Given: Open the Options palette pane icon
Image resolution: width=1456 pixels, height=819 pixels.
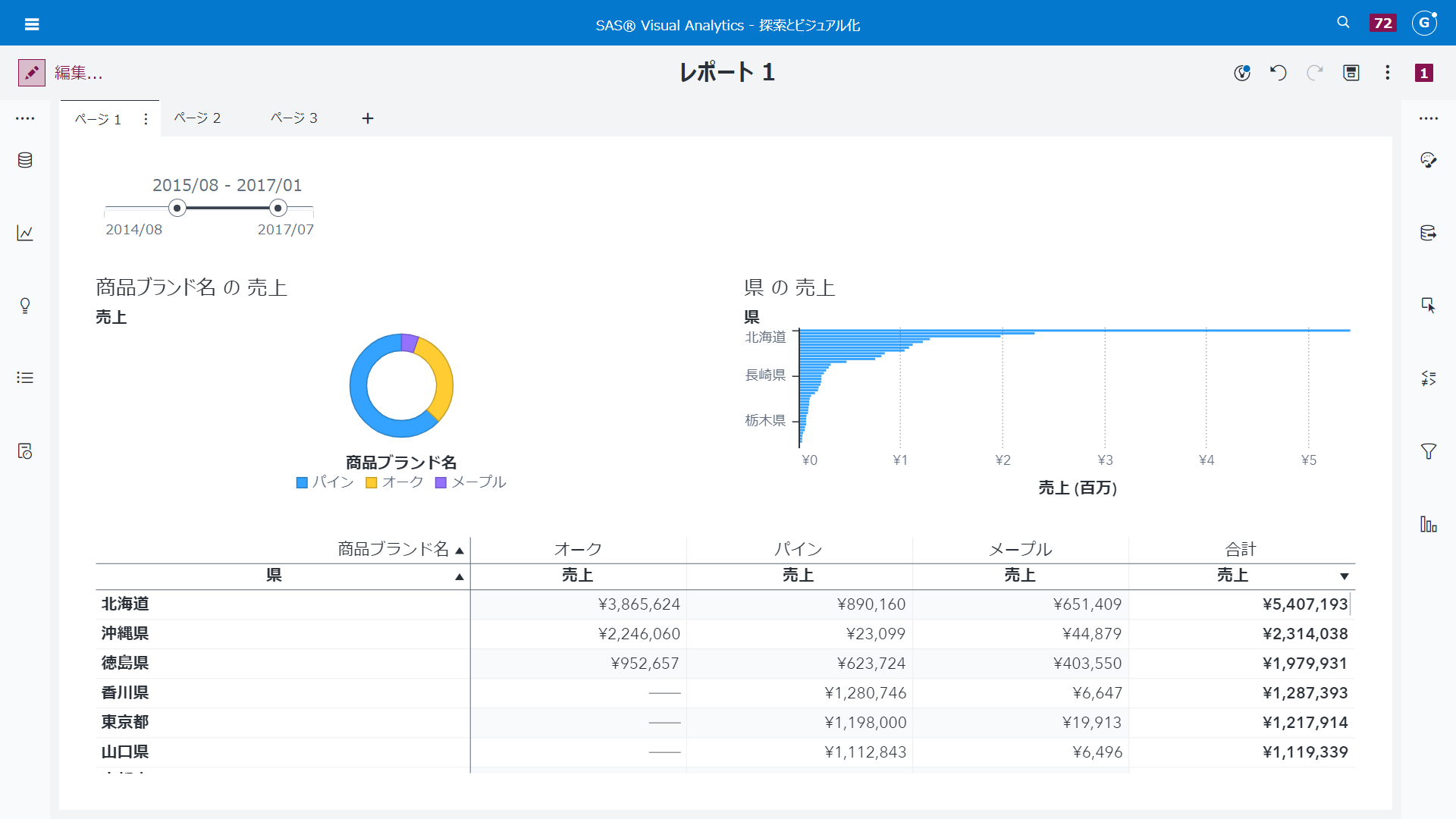Looking at the screenshot, I should click(x=1429, y=160).
